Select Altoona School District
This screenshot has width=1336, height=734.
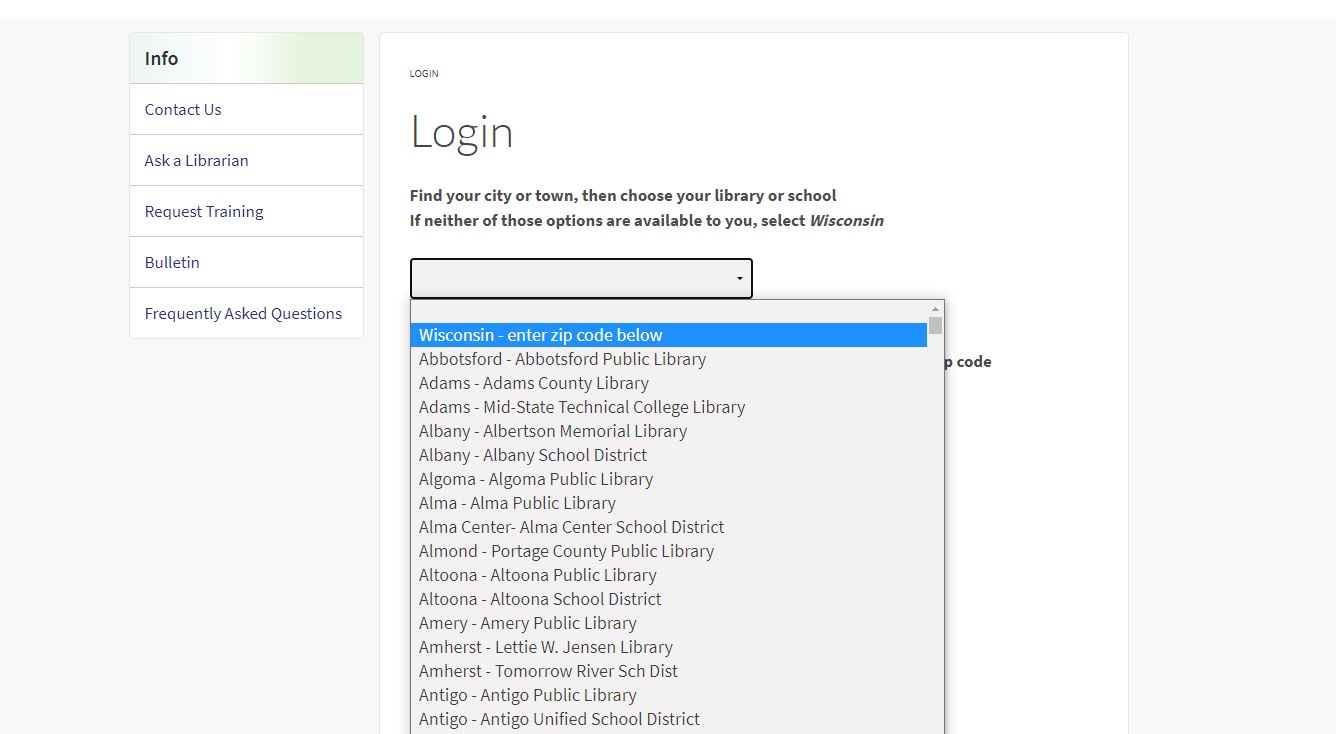tap(540, 599)
